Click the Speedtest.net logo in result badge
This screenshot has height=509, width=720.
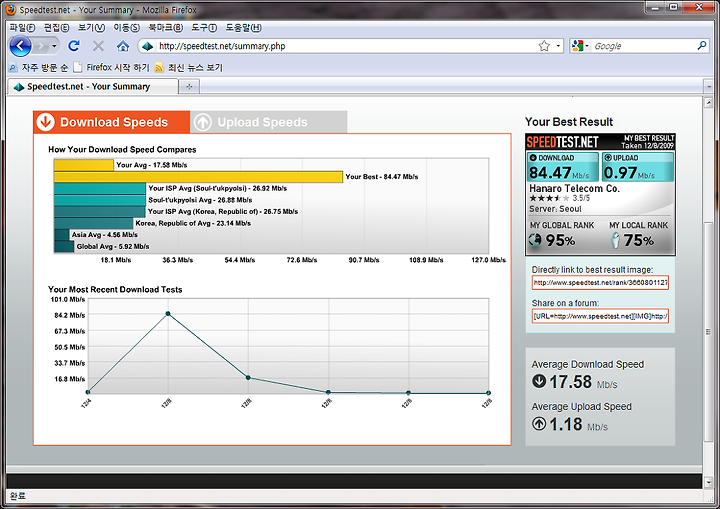(562, 142)
